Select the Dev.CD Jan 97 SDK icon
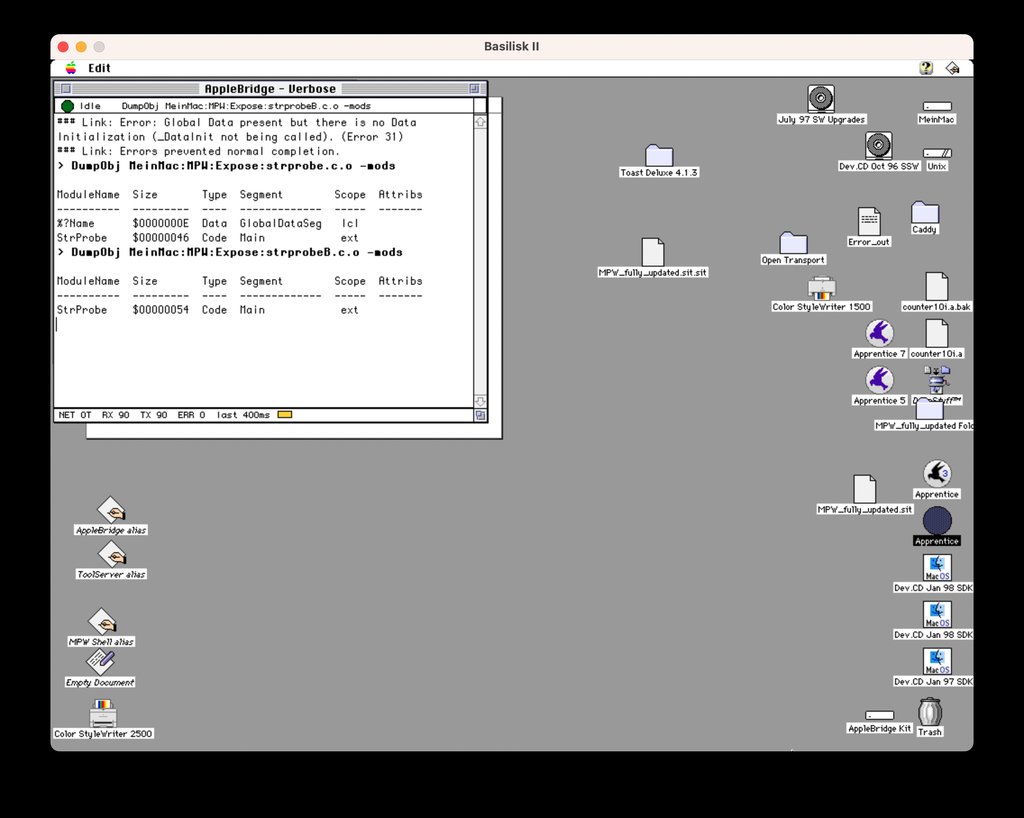 point(936,661)
